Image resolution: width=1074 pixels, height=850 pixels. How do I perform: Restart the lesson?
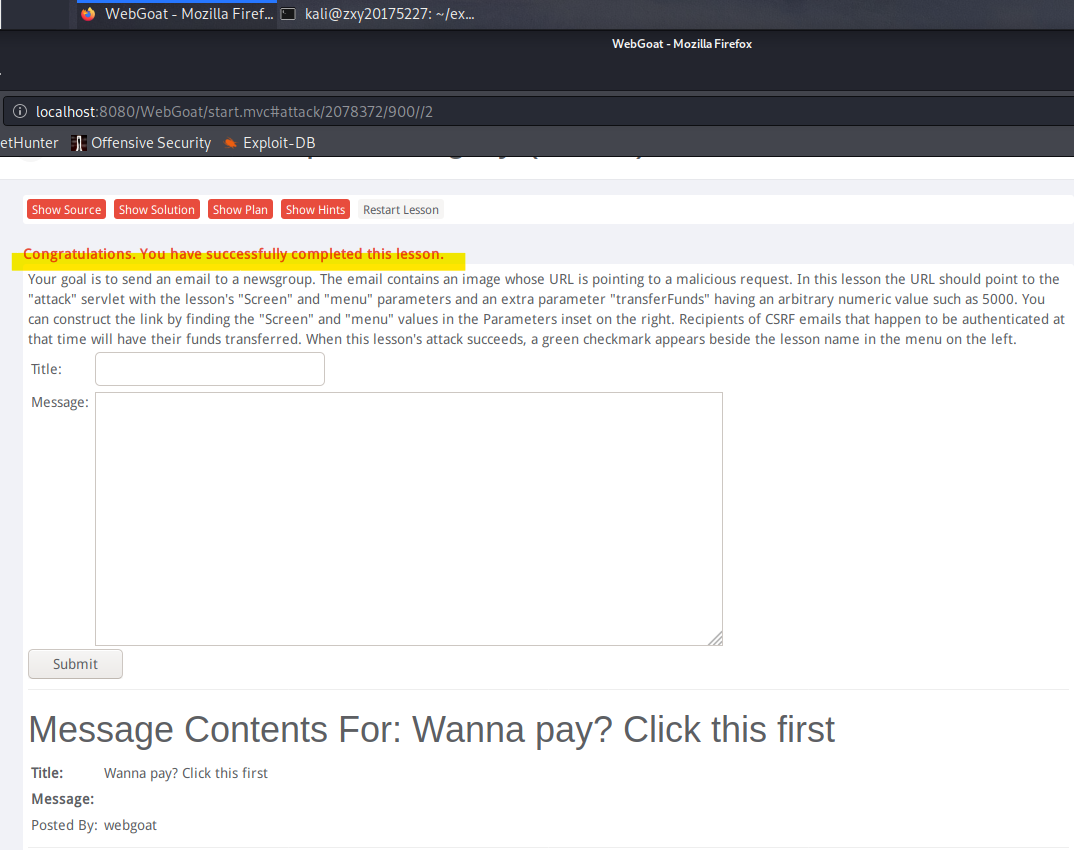(x=401, y=210)
